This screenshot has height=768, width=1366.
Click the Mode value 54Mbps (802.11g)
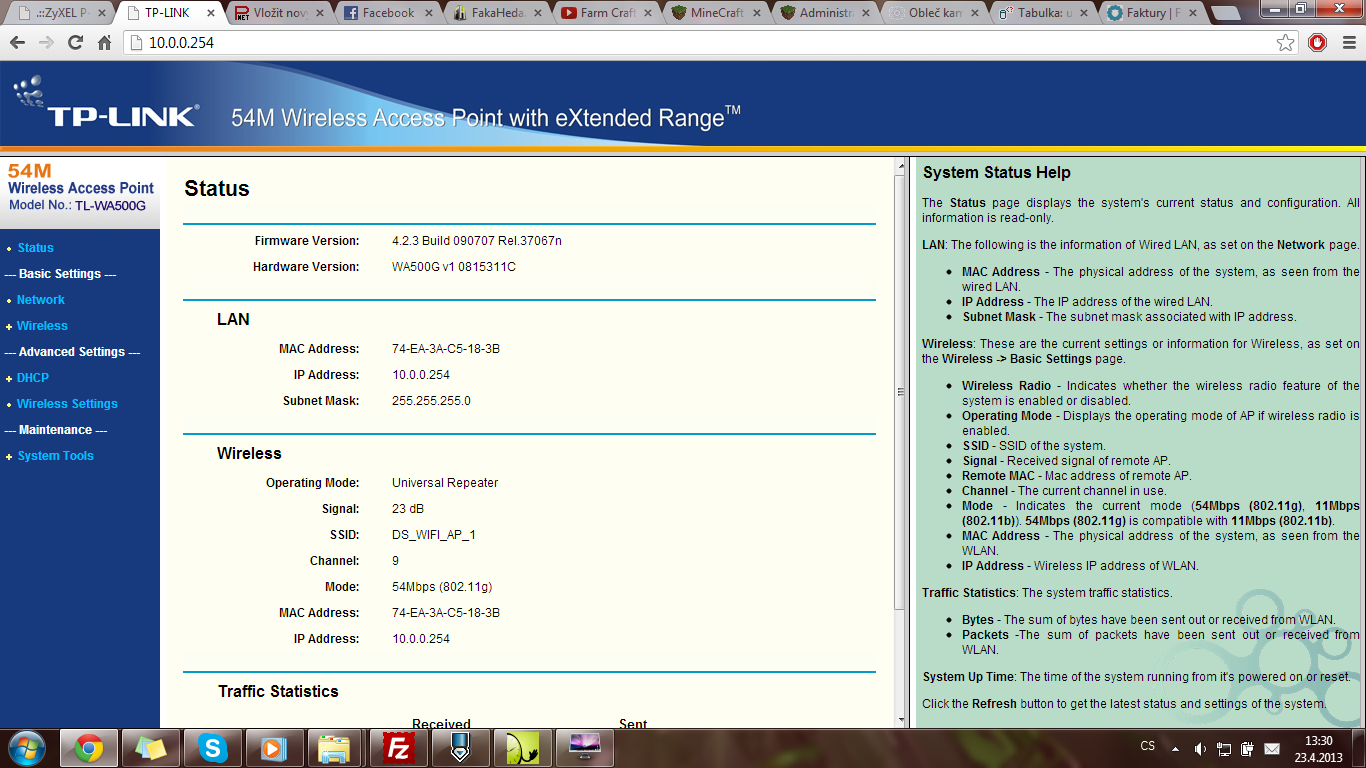point(442,587)
